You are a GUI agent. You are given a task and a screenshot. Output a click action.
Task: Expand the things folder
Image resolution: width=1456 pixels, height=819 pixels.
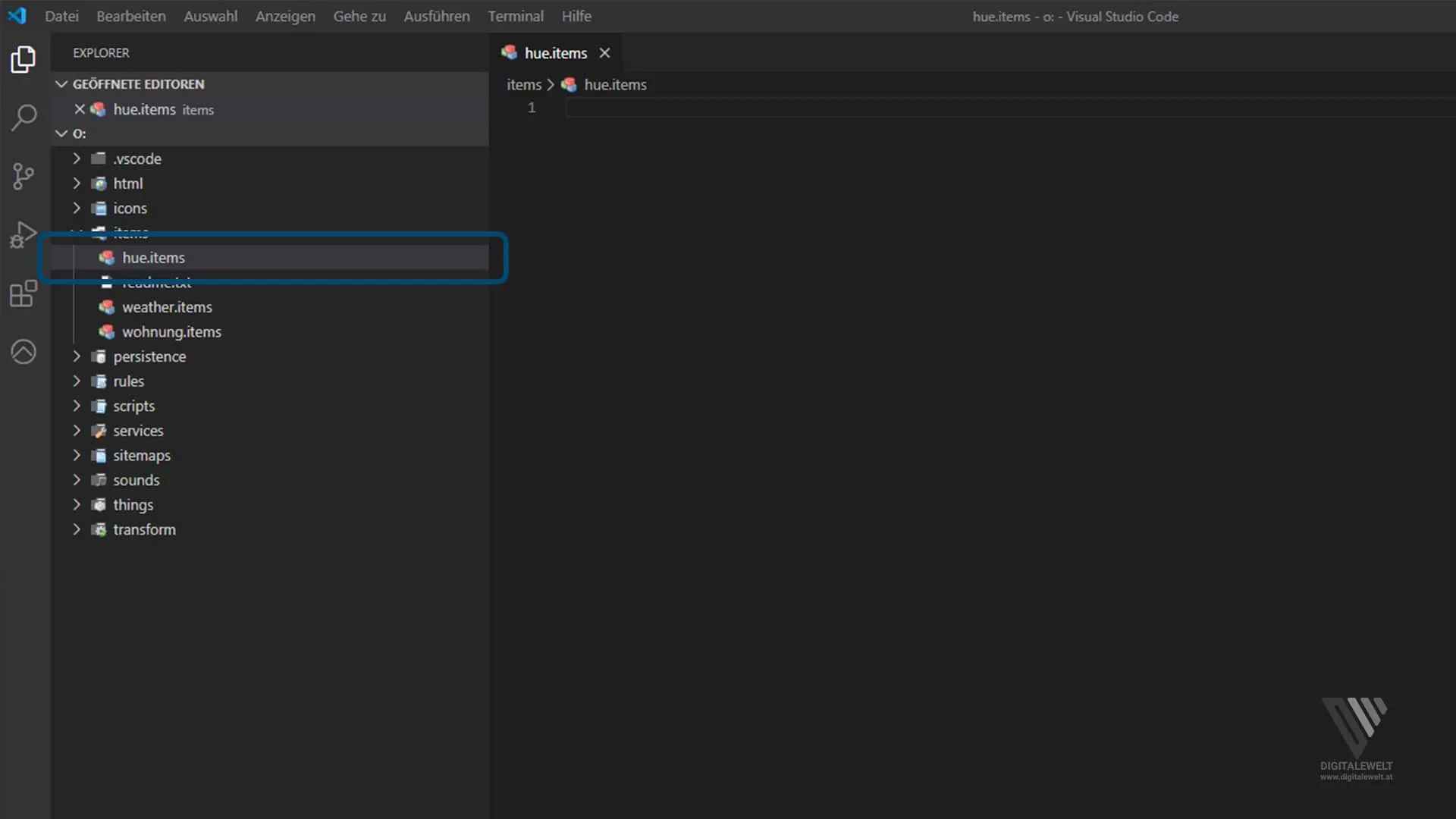coord(77,505)
